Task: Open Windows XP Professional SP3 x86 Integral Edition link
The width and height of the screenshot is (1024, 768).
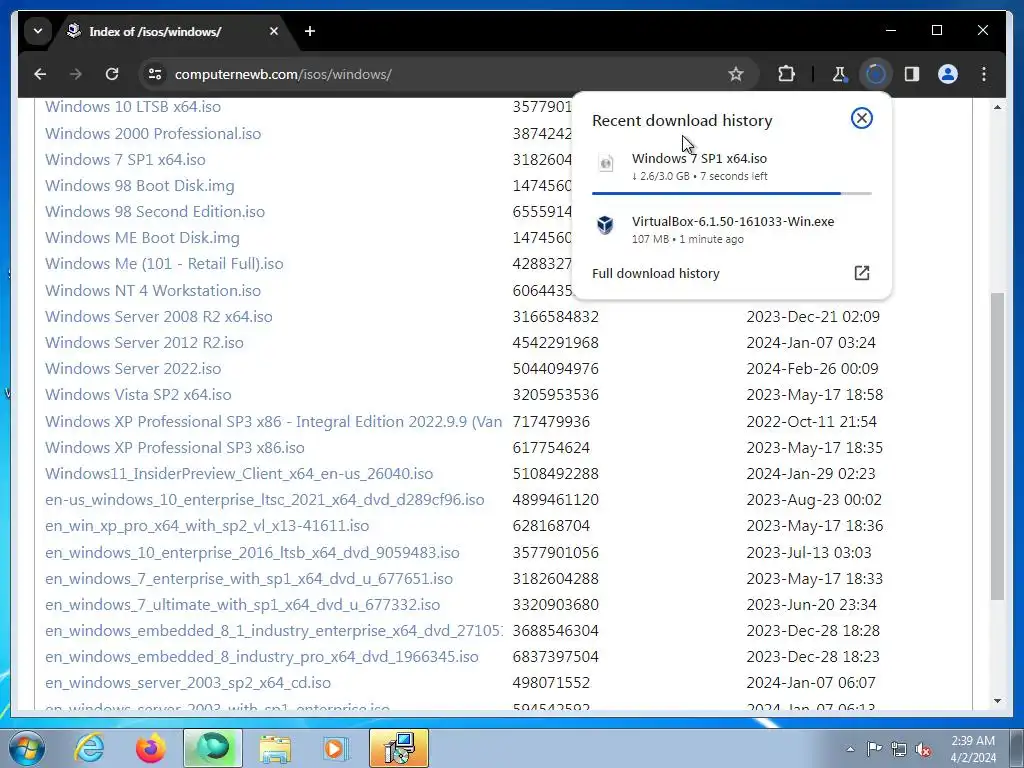Action: [274, 422]
